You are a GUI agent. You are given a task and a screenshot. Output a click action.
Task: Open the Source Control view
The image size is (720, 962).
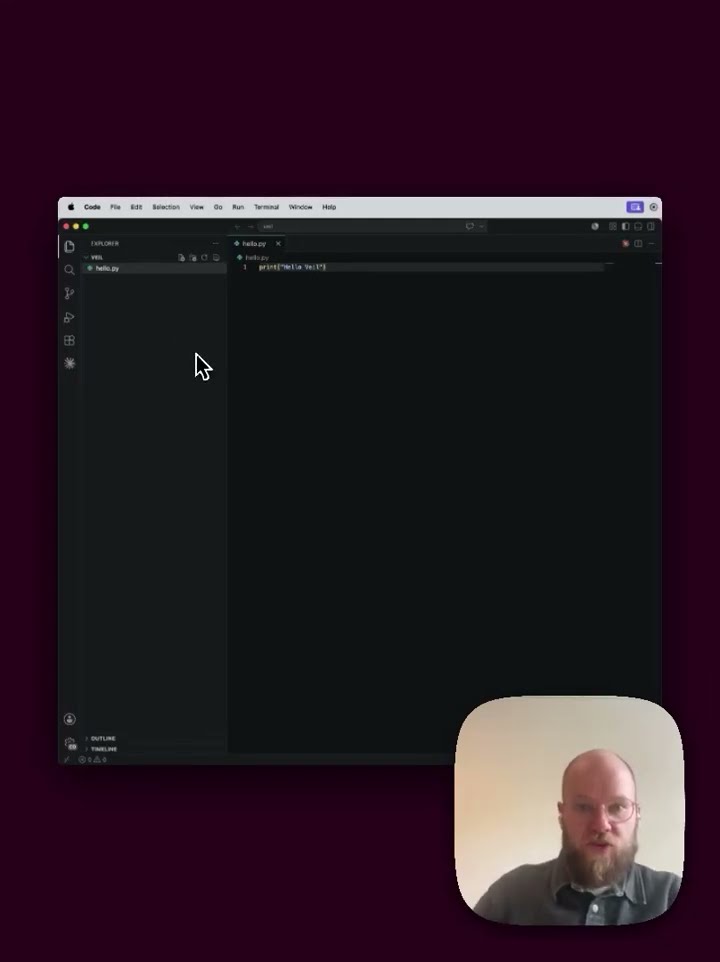click(69, 294)
